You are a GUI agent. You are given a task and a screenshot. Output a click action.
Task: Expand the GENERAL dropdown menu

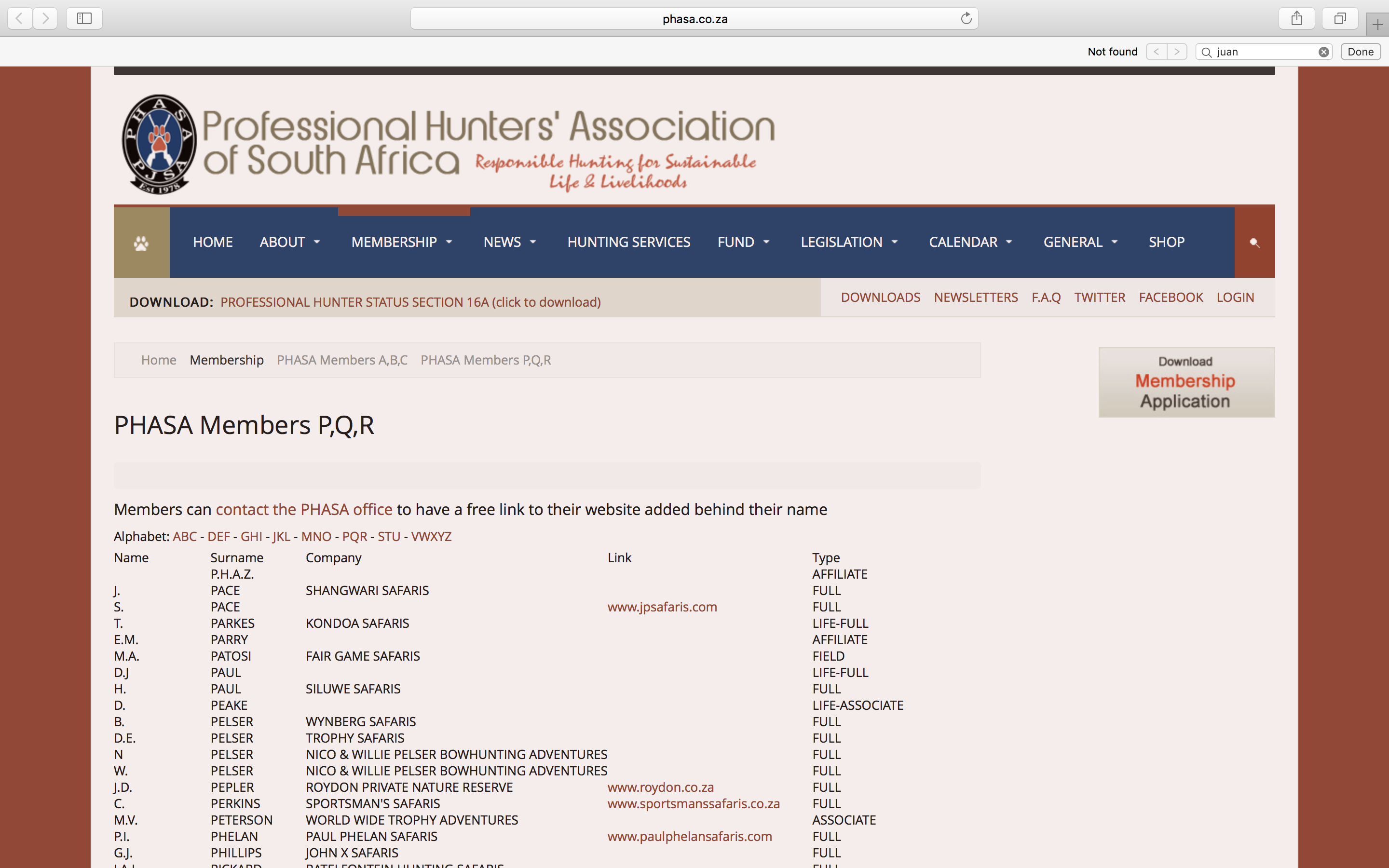point(1081,242)
